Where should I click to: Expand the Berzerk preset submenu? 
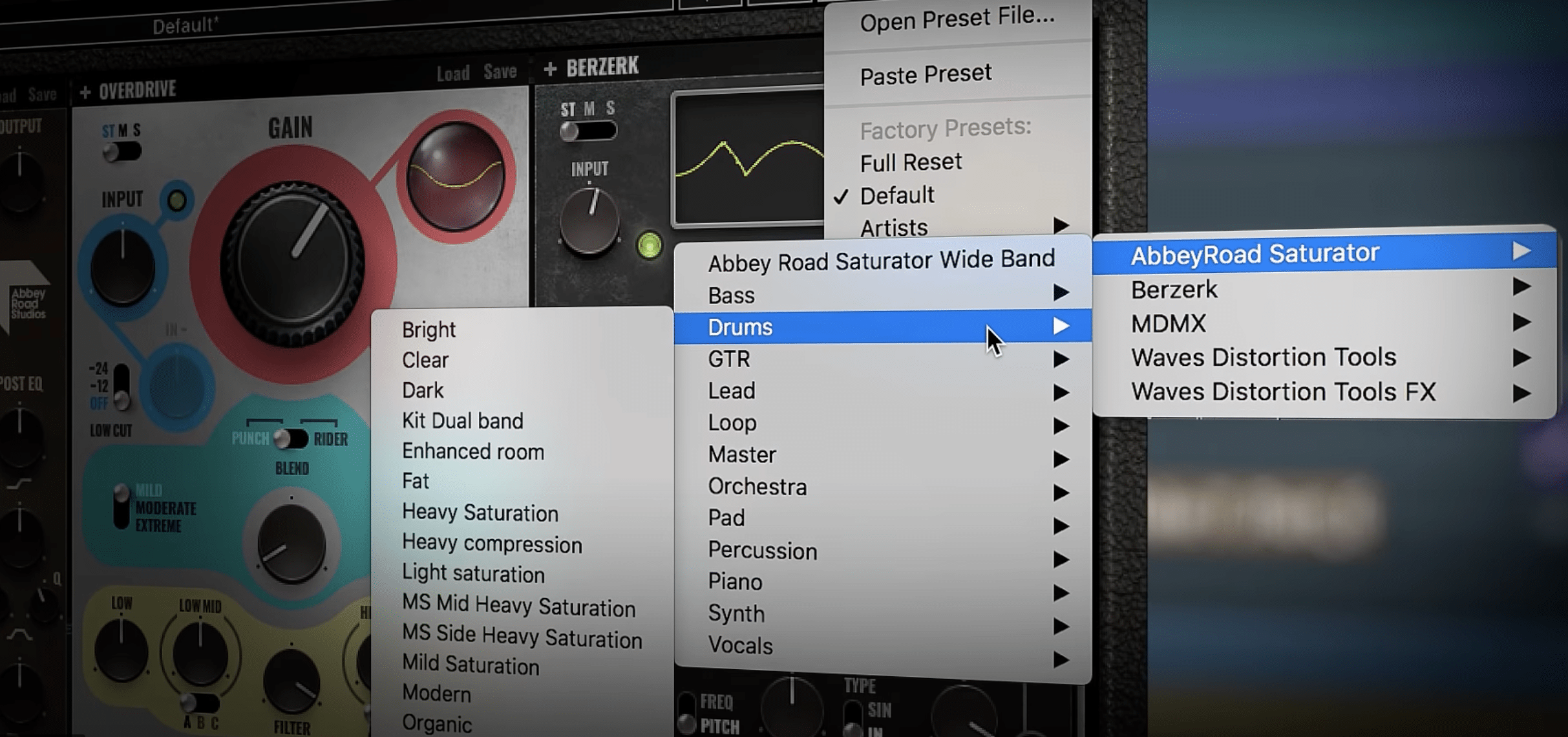pos(1324,289)
